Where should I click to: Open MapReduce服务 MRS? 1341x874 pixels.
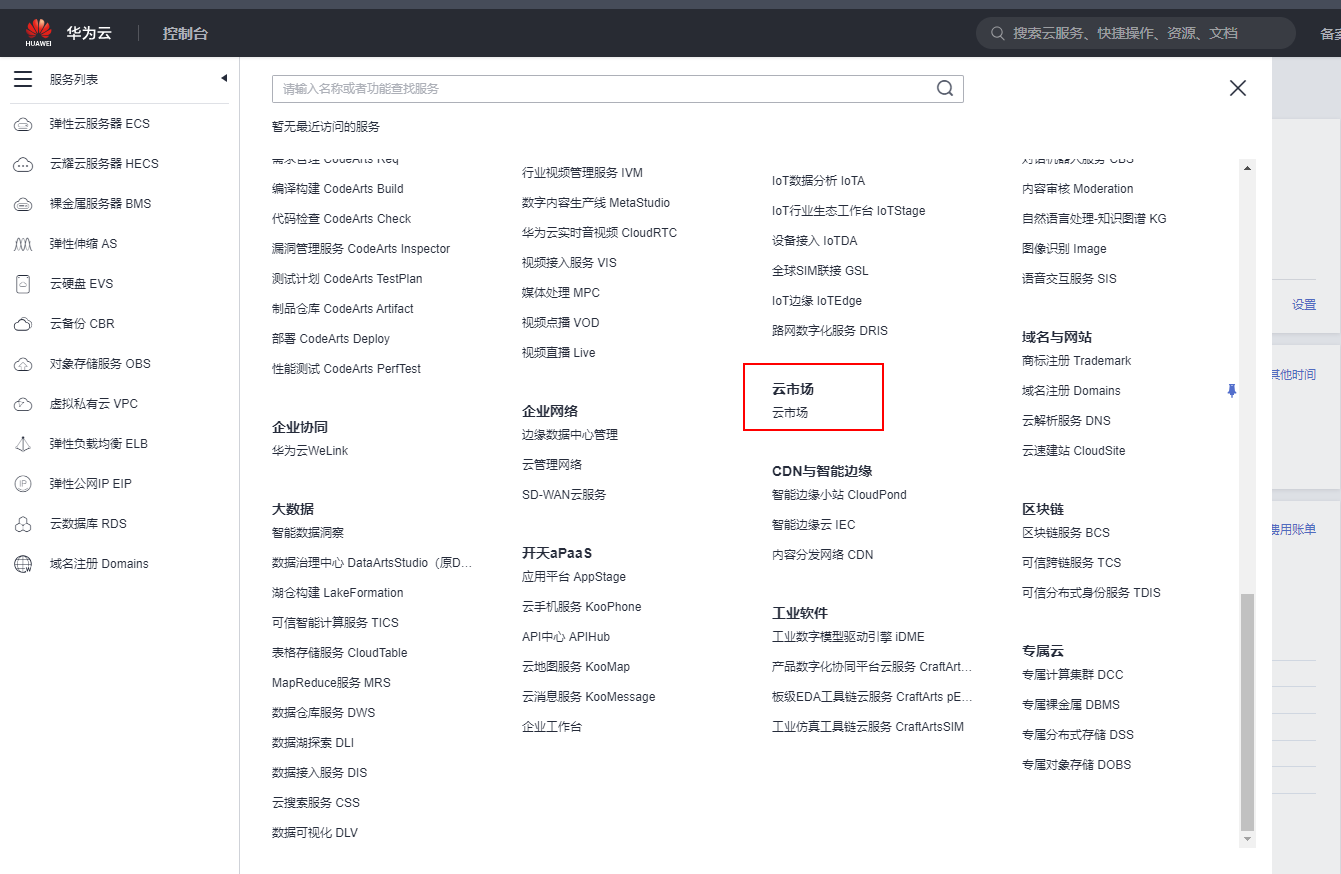point(331,683)
